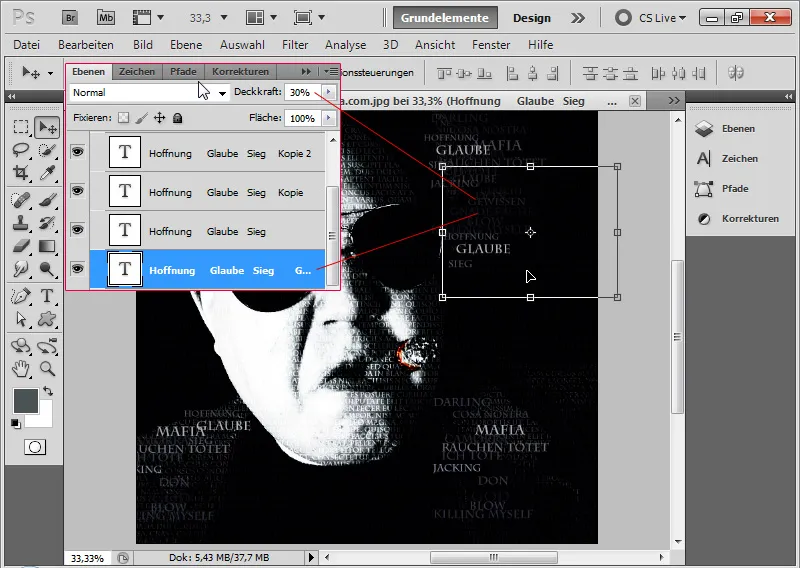800x568 pixels.
Task: Open the Deckkraft opacity slider arrow
Action: click(x=329, y=92)
